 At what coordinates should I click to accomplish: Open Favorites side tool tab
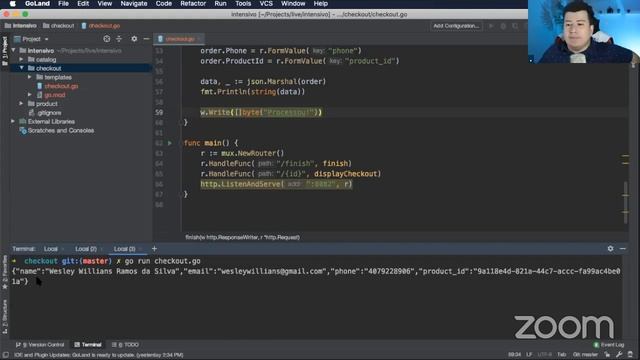(x=4, y=273)
